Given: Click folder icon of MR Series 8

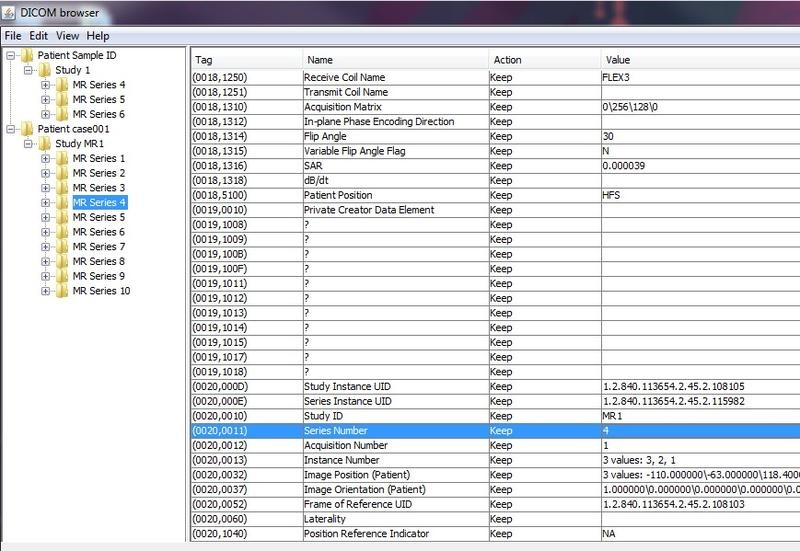Looking at the screenshot, I should pos(62,261).
